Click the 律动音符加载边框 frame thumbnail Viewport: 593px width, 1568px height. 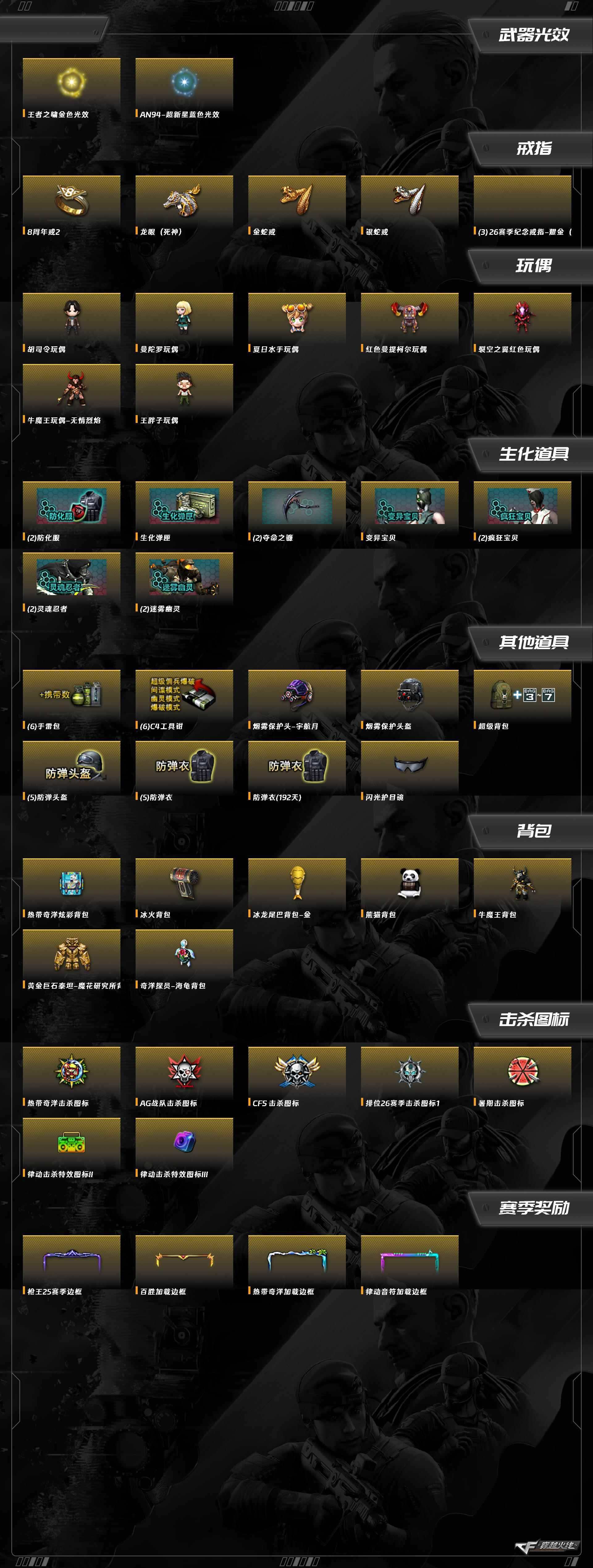tap(409, 1259)
